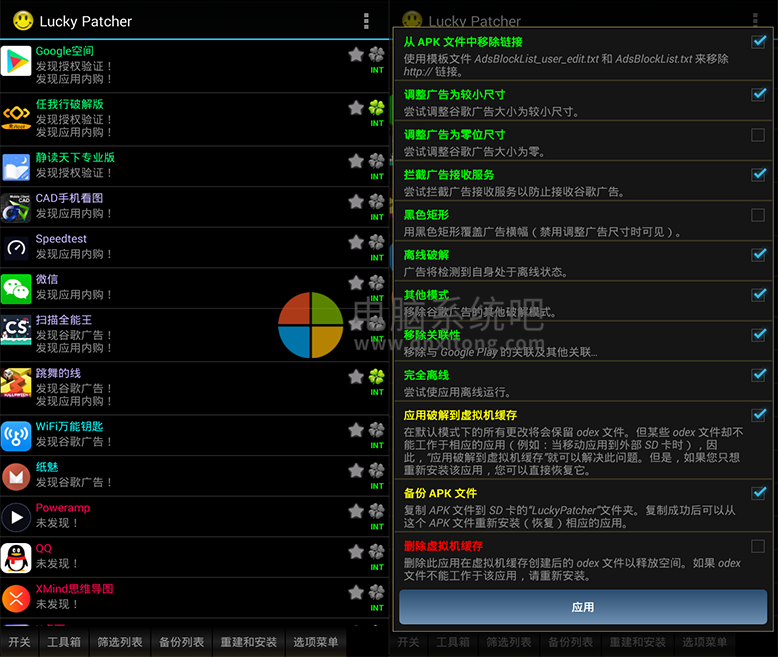Uncheck 从 APK 文件中移除链接 checkbox
The width and height of the screenshot is (778, 657).
[x=758, y=42]
